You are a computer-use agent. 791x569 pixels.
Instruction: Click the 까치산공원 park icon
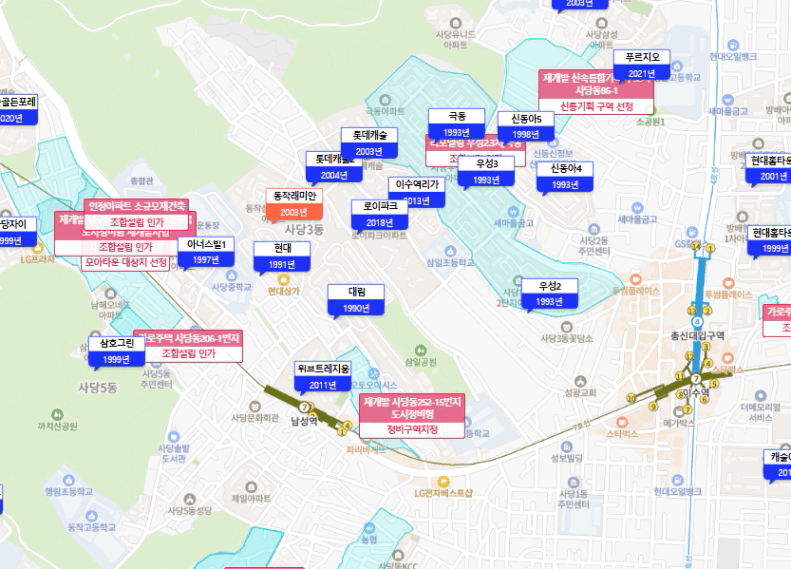coord(57,415)
